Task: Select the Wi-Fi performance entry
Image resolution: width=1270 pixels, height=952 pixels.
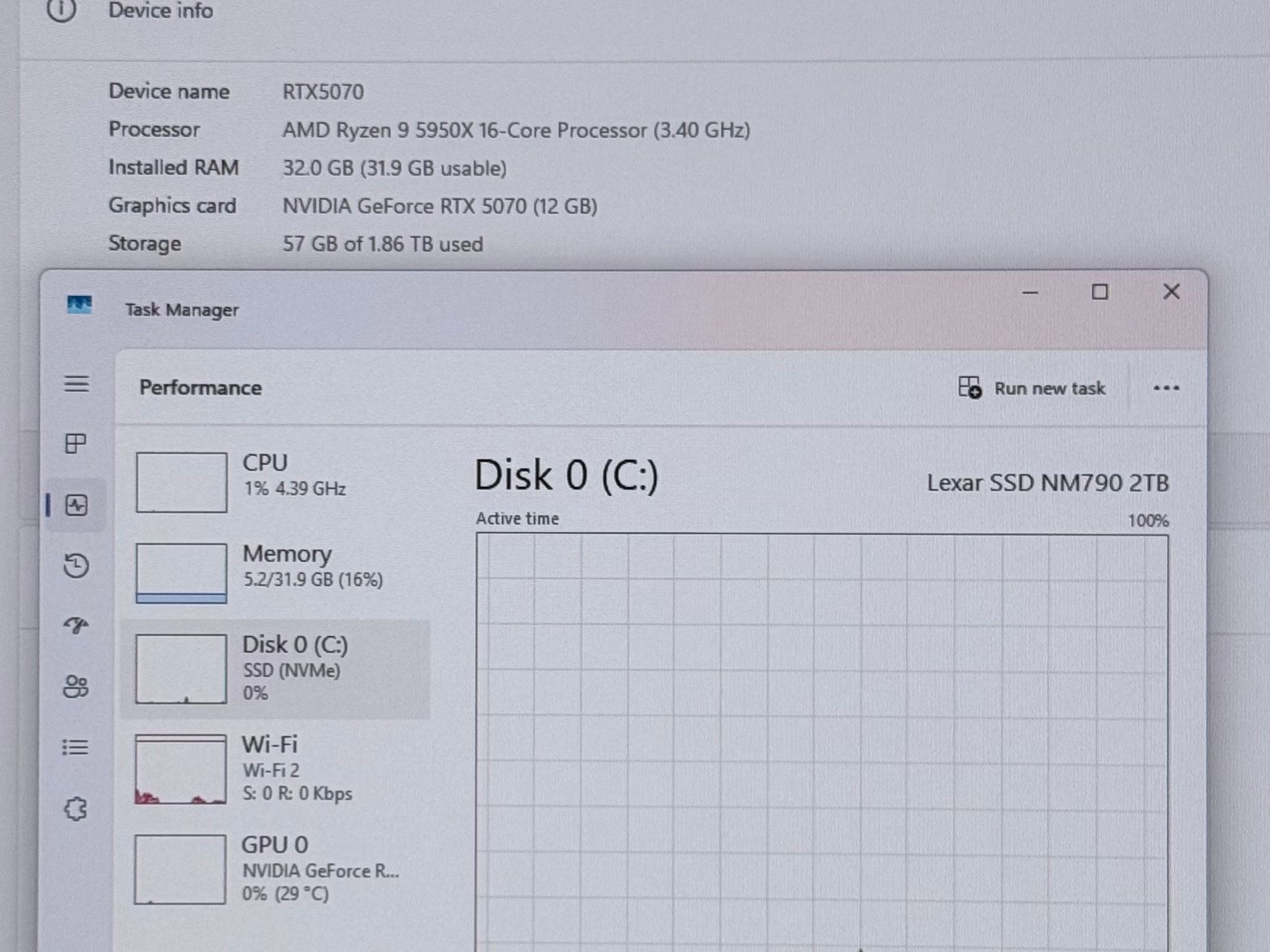Action: pos(276,769)
